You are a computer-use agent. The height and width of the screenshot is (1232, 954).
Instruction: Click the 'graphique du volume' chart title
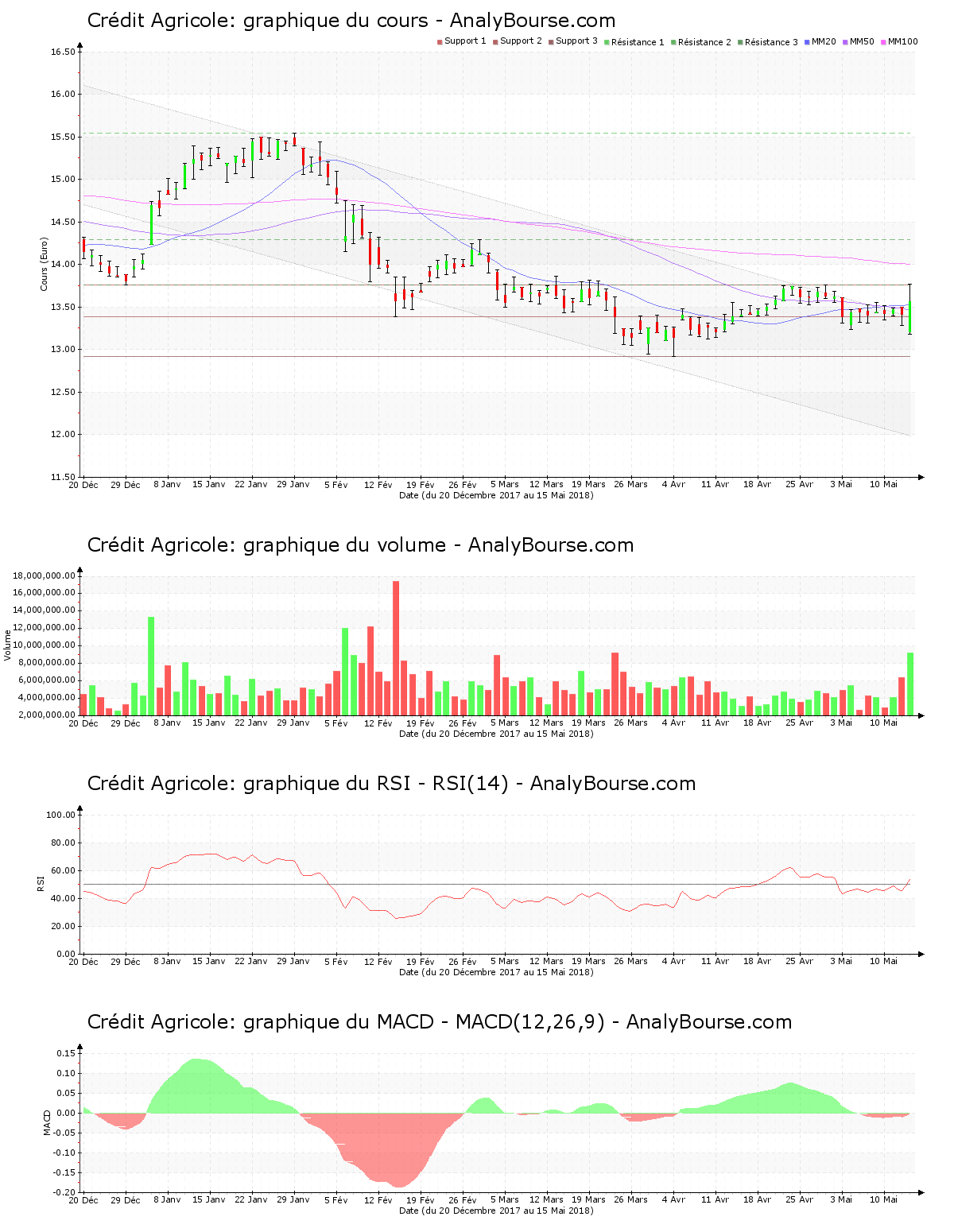360,545
